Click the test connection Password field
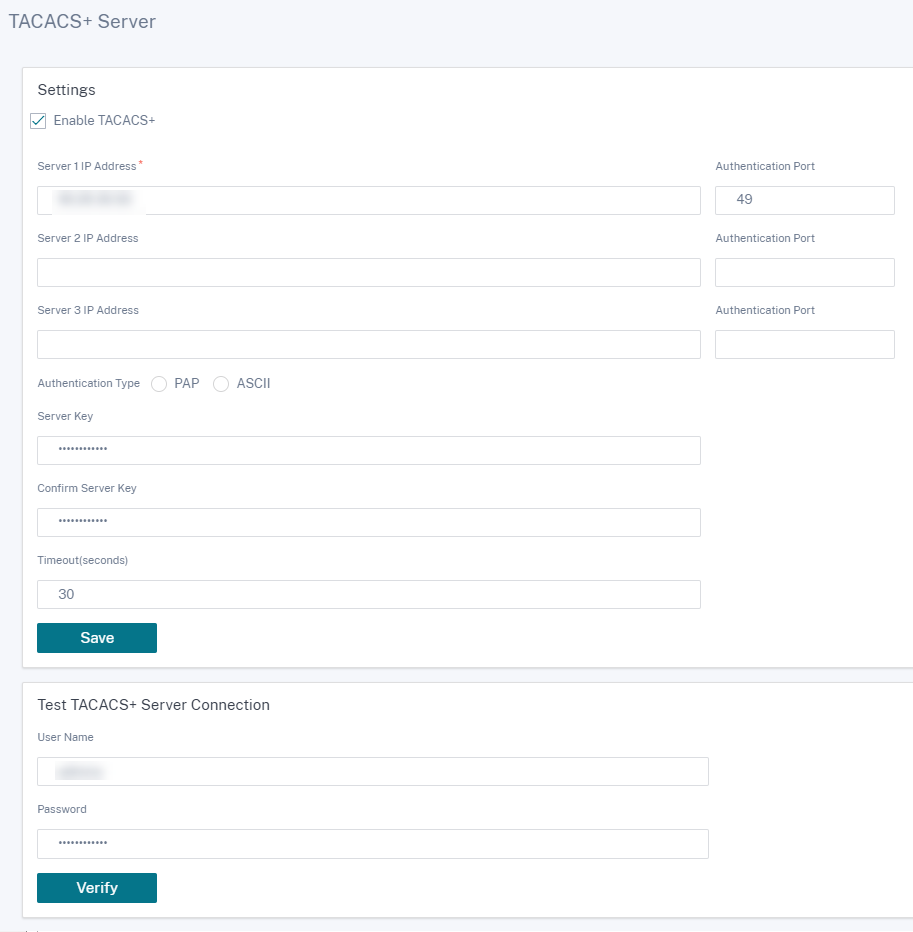Image resolution: width=913 pixels, height=932 pixels. [x=373, y=844]
